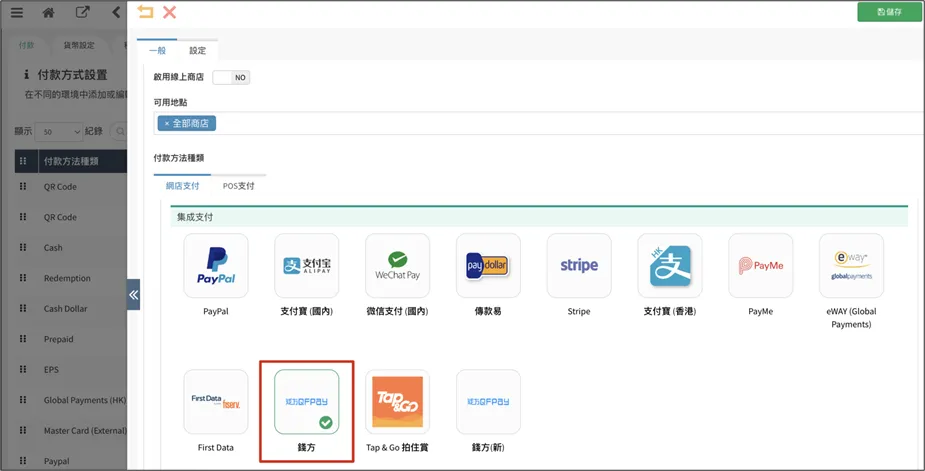925x471 pixels.
Task: Select the 支付寶 (香港) AlipayHK icon
Action: point(670,266)
